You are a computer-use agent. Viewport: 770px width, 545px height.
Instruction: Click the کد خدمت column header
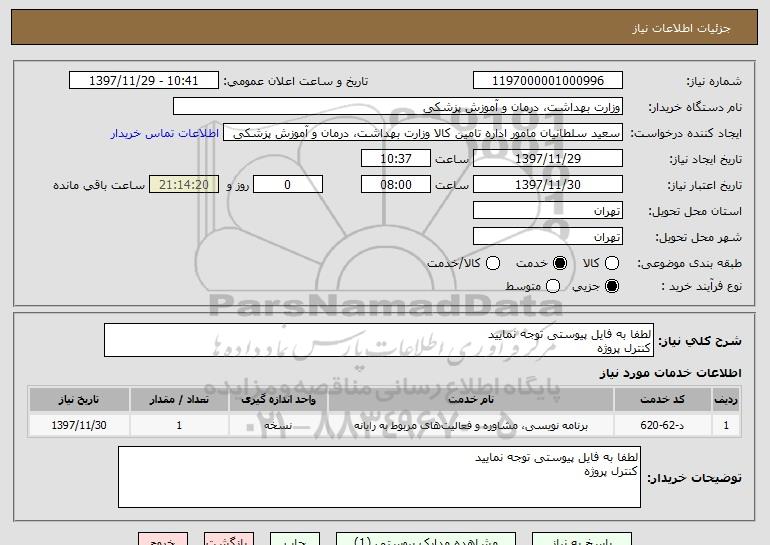662,400
